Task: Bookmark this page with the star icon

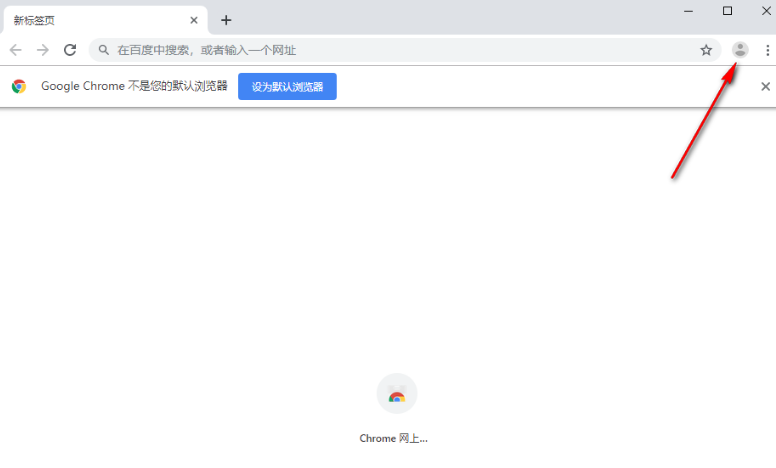Action: [x=706, y=50]
